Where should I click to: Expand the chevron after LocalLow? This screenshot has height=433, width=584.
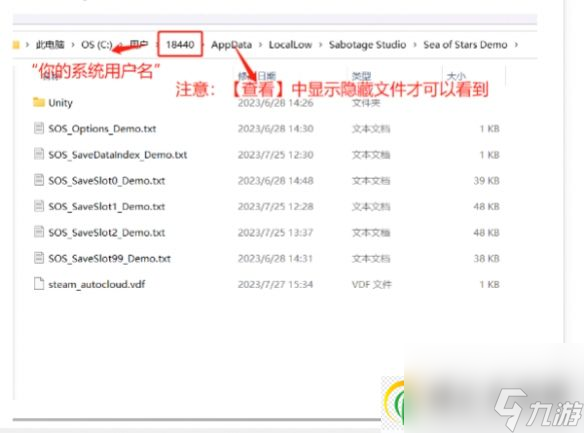click(320, 45)
